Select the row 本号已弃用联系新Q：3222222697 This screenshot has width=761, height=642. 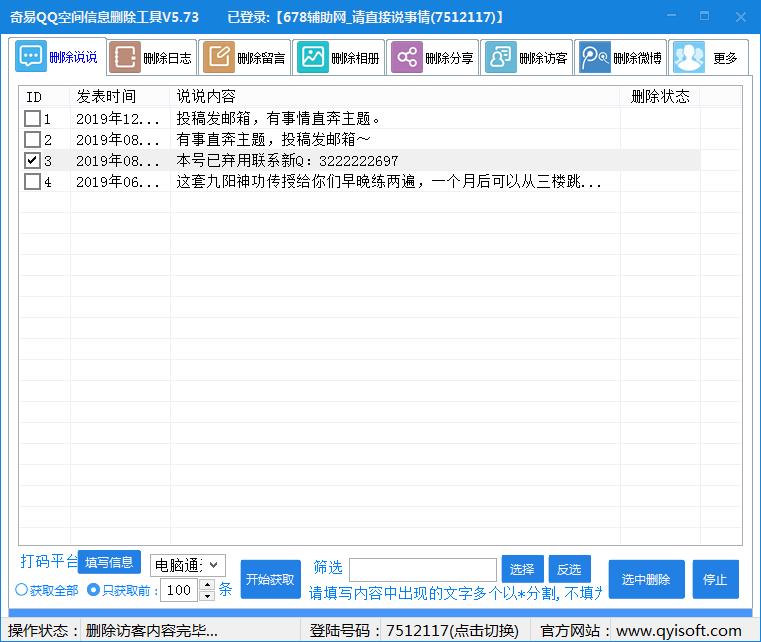click(360, 161)
